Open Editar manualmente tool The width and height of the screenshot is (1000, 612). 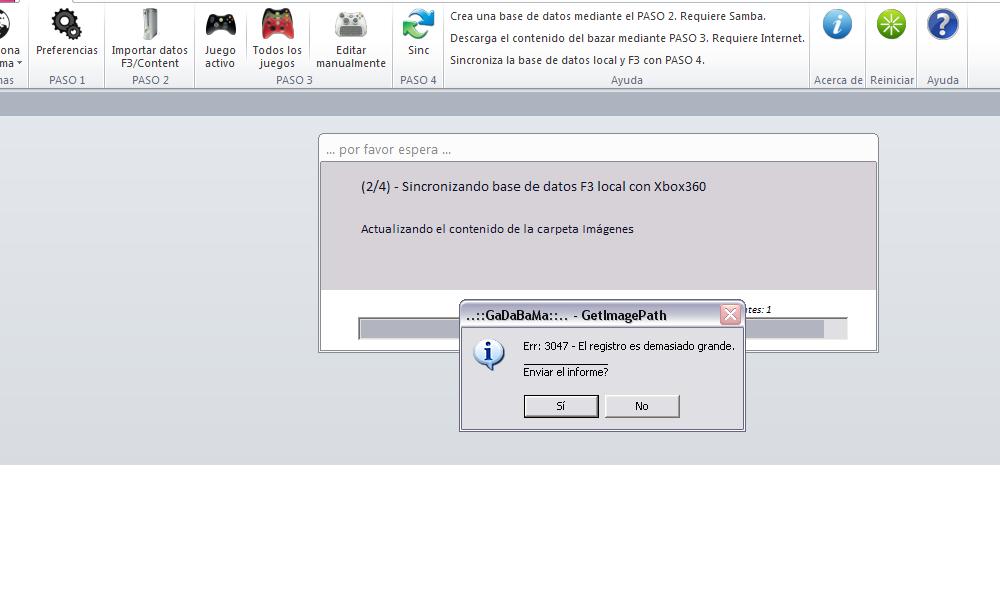(x=351, y=25)
